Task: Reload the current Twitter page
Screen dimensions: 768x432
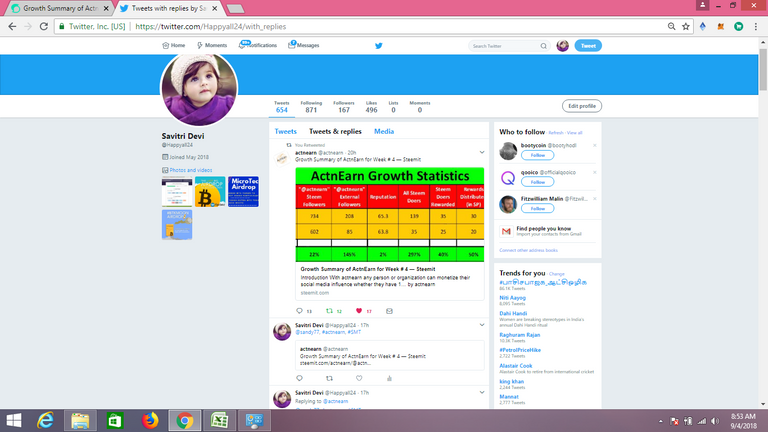Action: (x=44, y=26)
